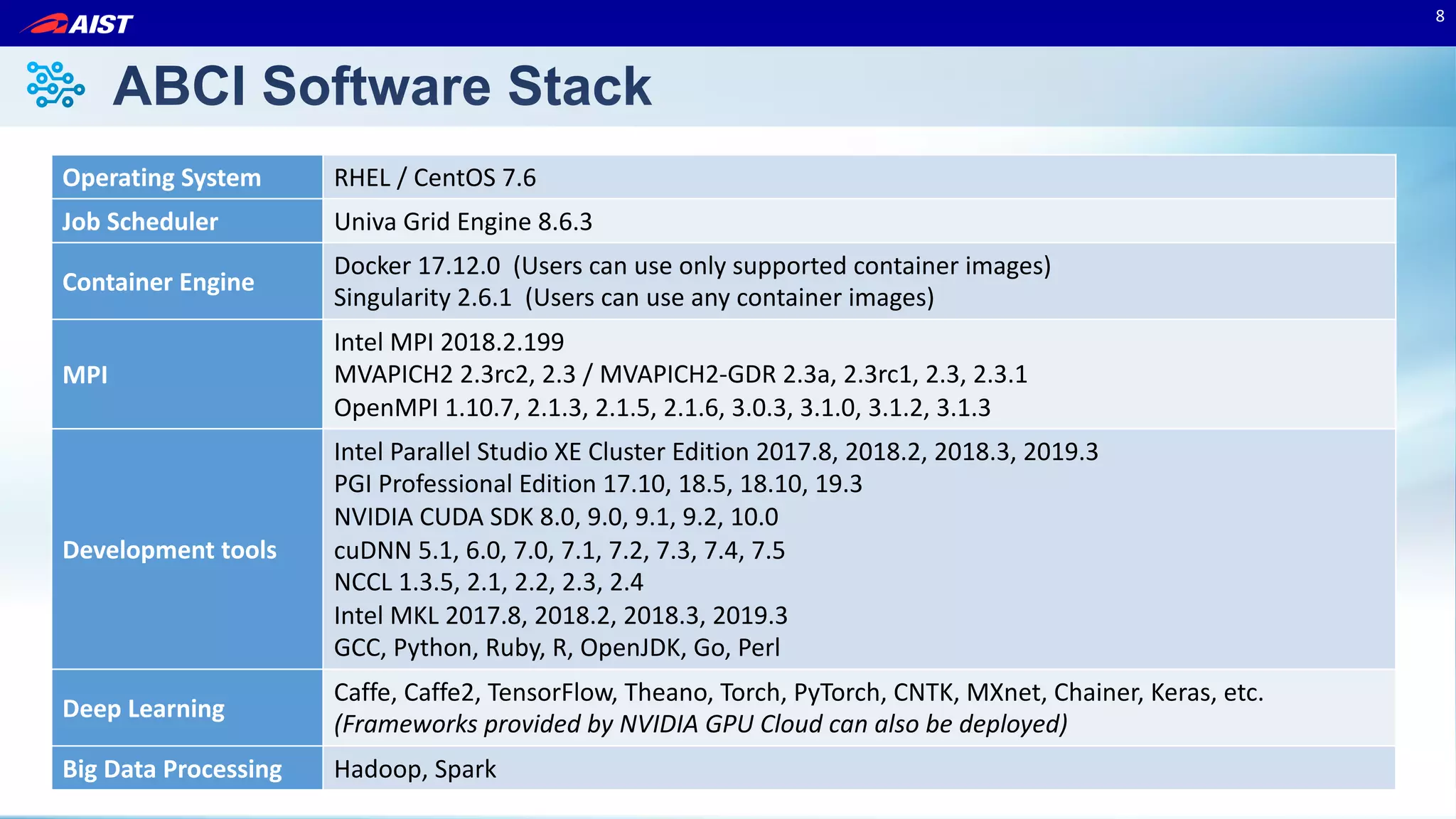Click the cuDNN versions line
This screenshot has height=819, width=1456.
coord(559,550)
